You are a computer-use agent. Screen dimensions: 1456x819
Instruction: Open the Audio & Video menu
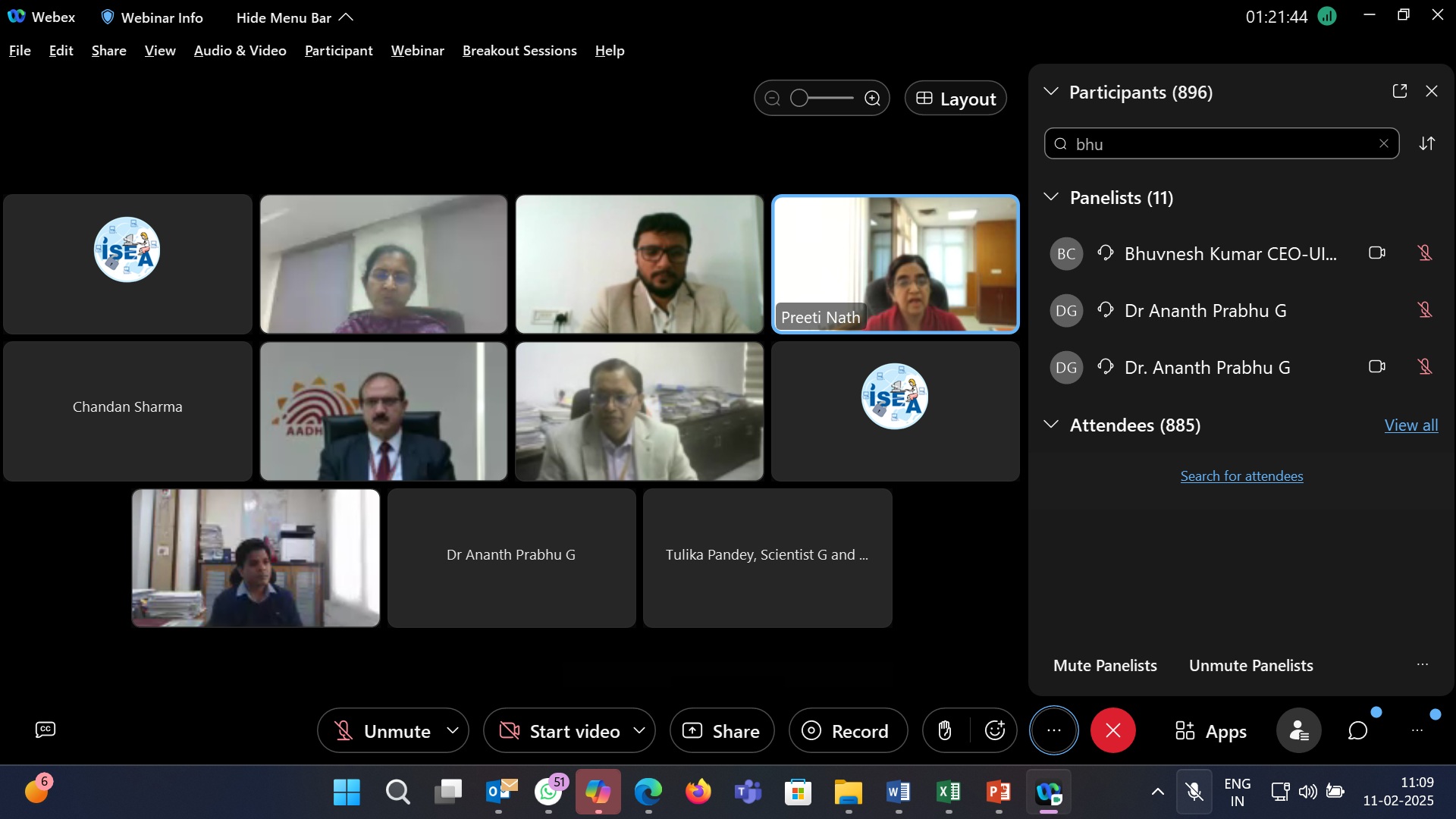(240, 50)
